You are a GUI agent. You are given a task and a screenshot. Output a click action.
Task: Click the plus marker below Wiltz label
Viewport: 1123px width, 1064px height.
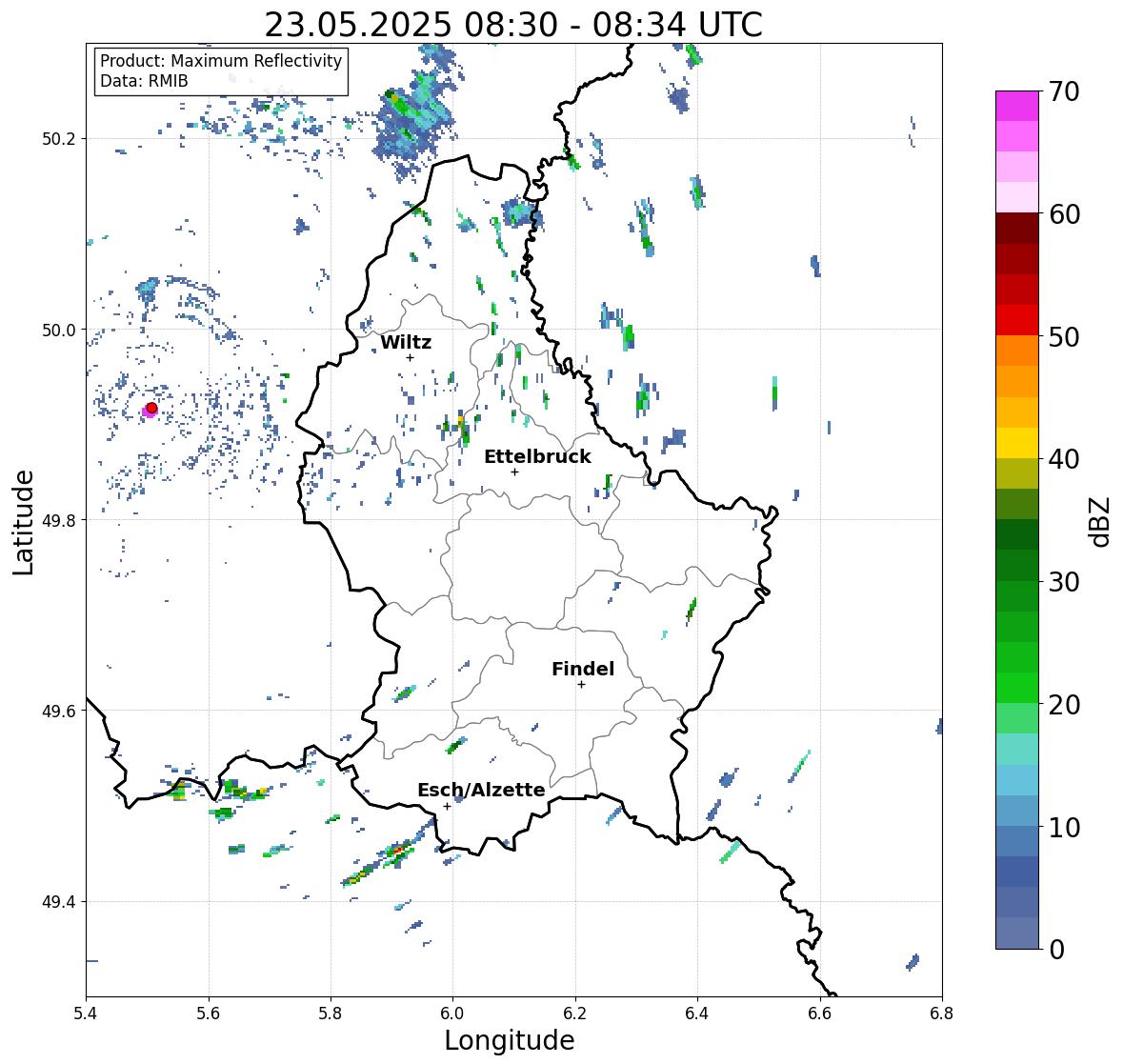pos(410,357)
